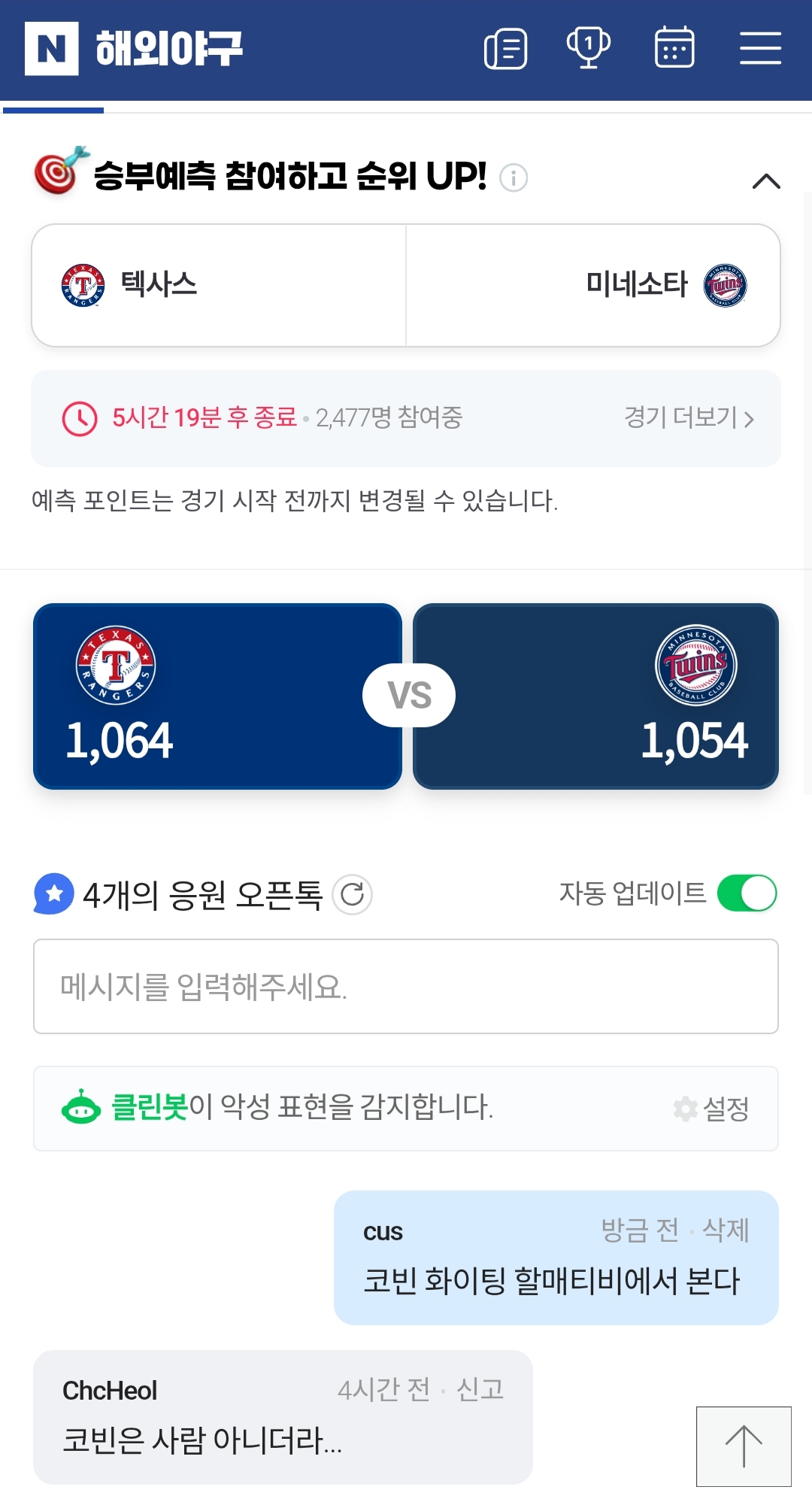812x1499 pixels.
Task: Toggle 자동 업데이트 switch off
Action: (747, 894)
